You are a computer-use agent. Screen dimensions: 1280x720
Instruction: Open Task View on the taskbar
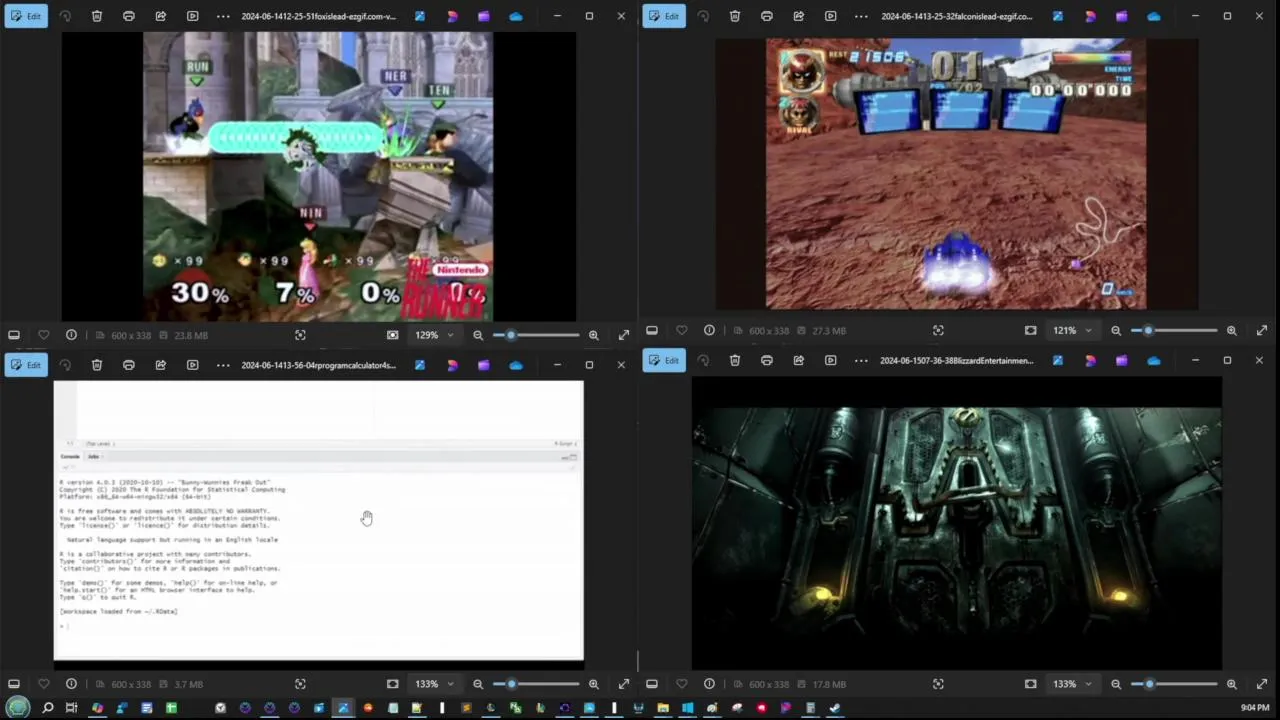71,708
